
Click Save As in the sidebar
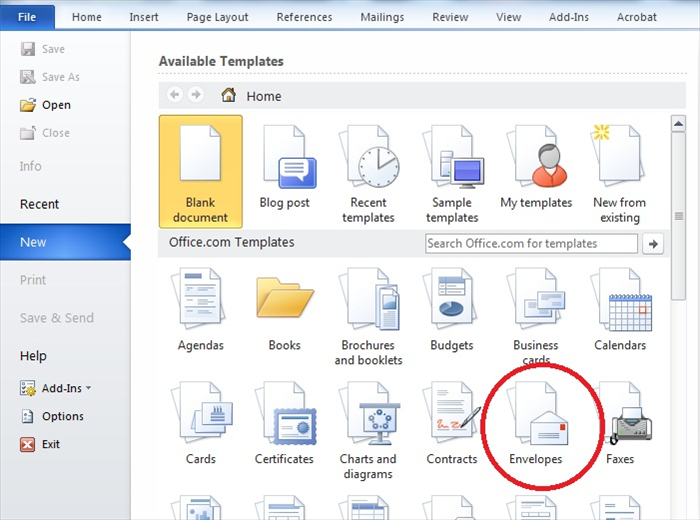coord(50,77)
